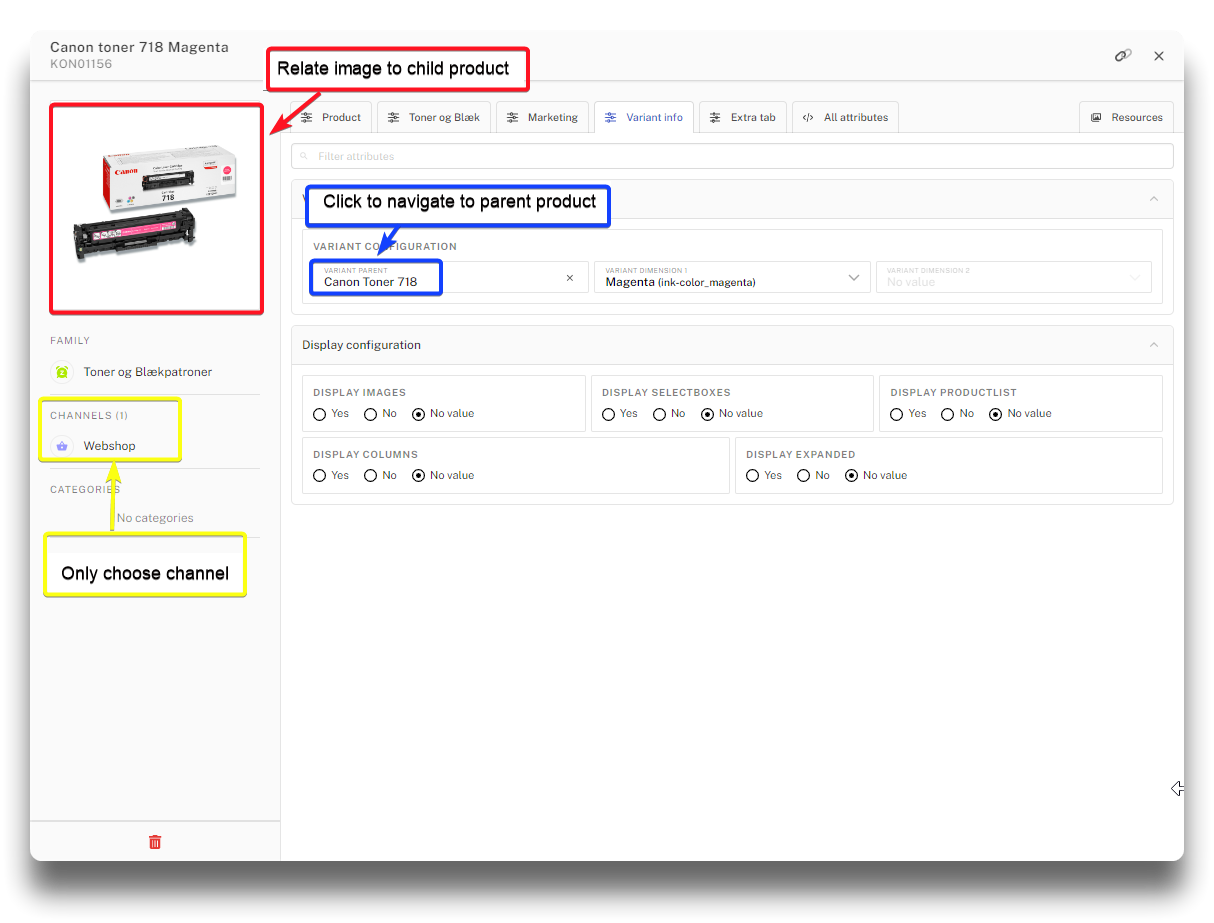Open the All attributes tab

pos(845,117)
